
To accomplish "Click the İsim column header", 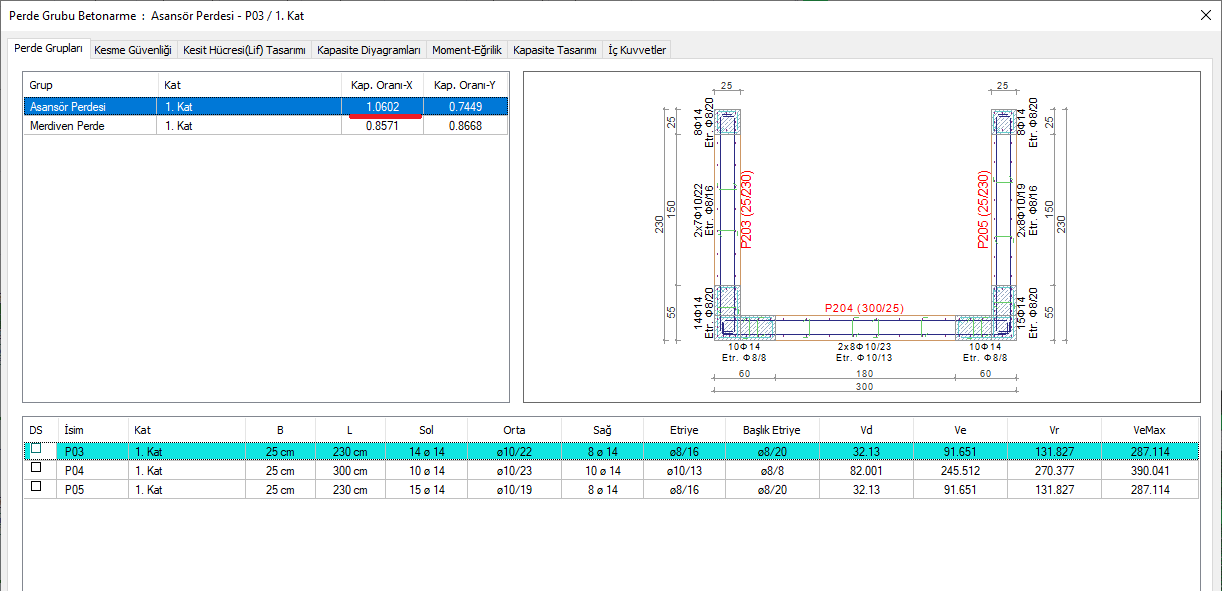I will pos(92,429).
